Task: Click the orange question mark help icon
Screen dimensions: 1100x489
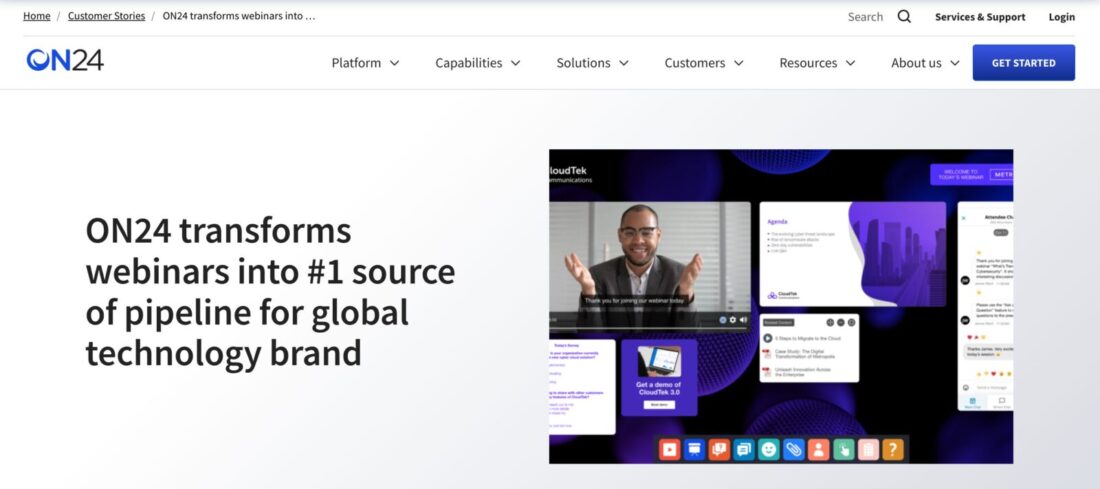Action: pyautogui.click(x=893, y=450)
